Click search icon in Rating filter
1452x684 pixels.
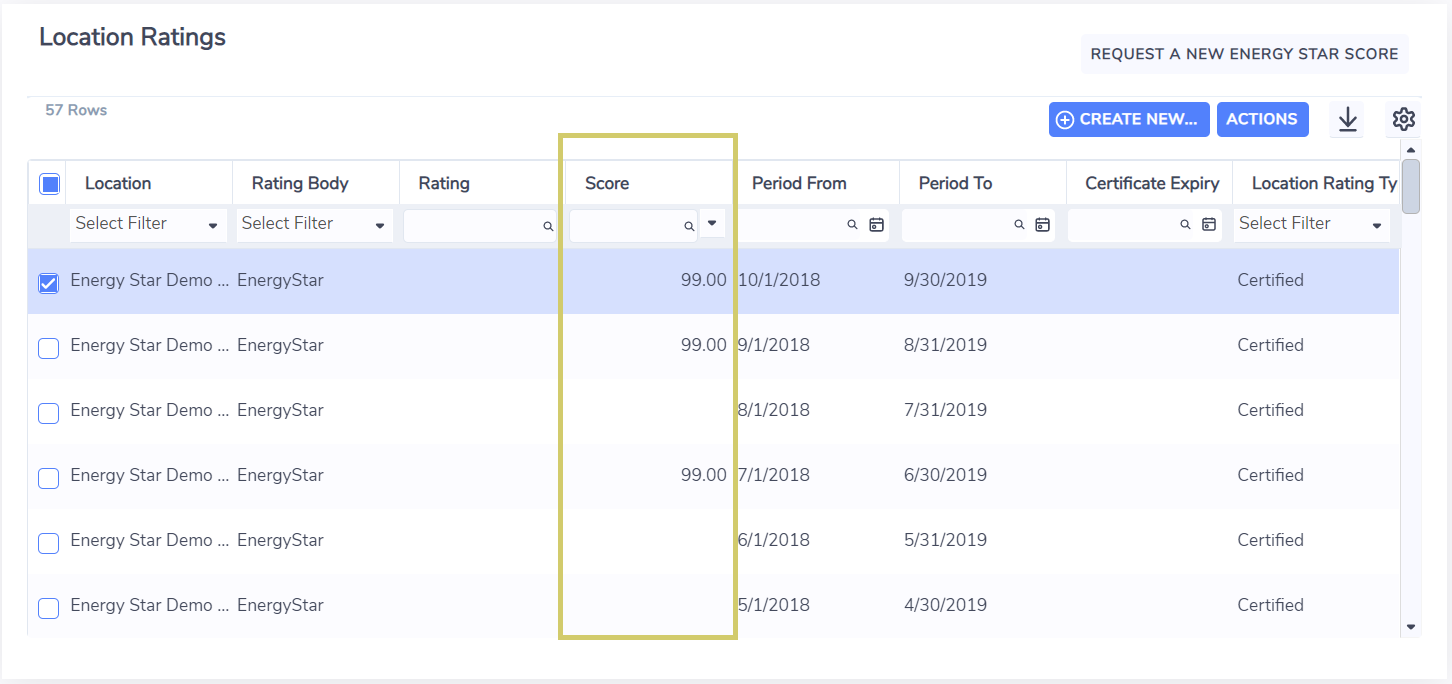tap(548, 226)
